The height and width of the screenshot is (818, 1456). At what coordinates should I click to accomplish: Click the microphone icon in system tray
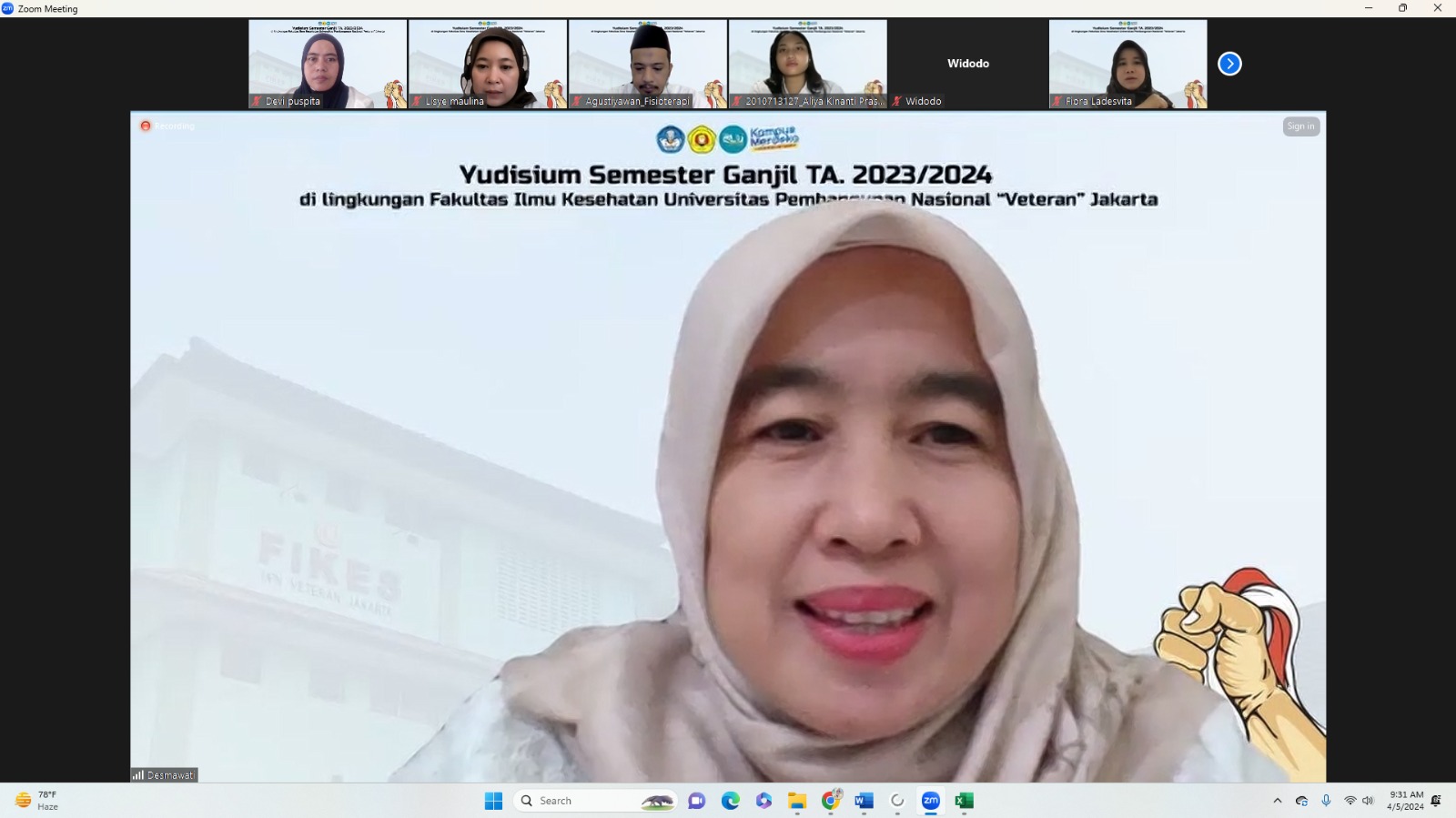click(1326, 801)
